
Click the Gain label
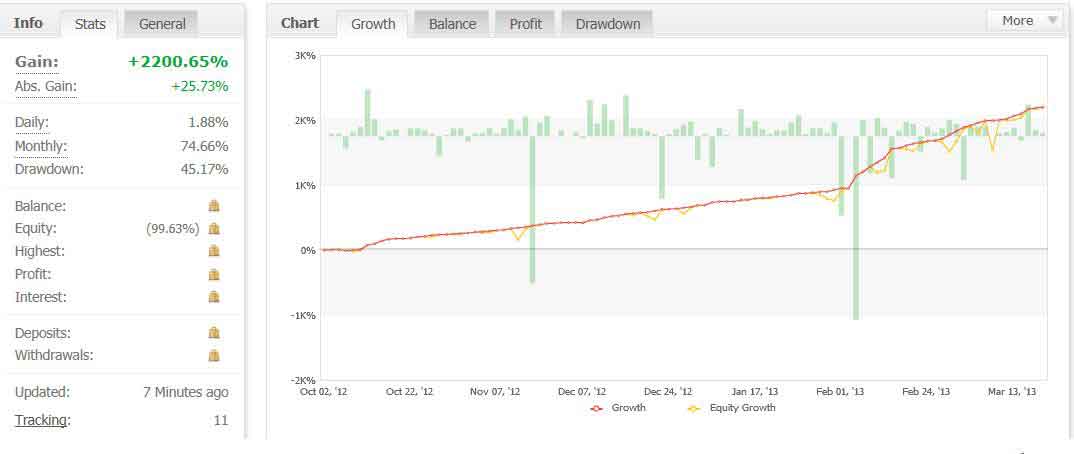[36, 62]
